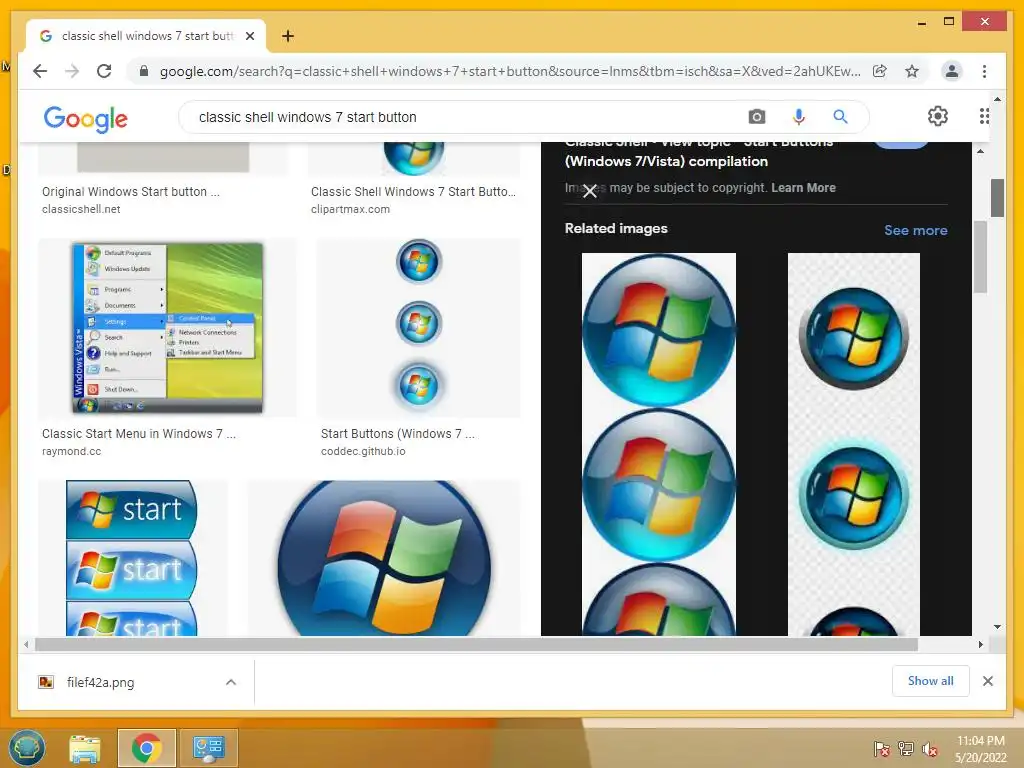
Task: Close the downloads bar
Action: (x=987, y=681)
